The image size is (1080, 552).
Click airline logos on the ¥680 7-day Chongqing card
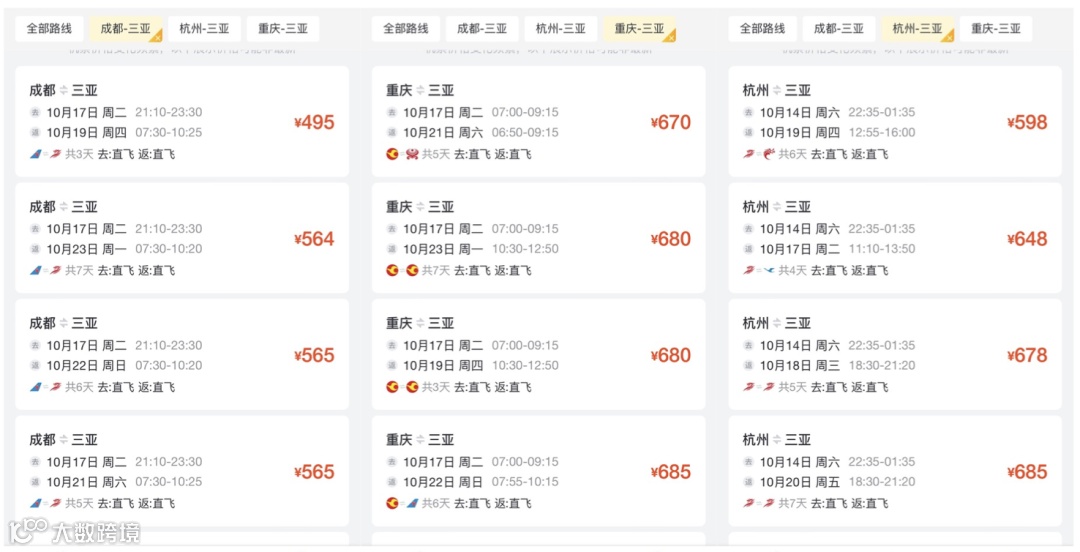402,270
